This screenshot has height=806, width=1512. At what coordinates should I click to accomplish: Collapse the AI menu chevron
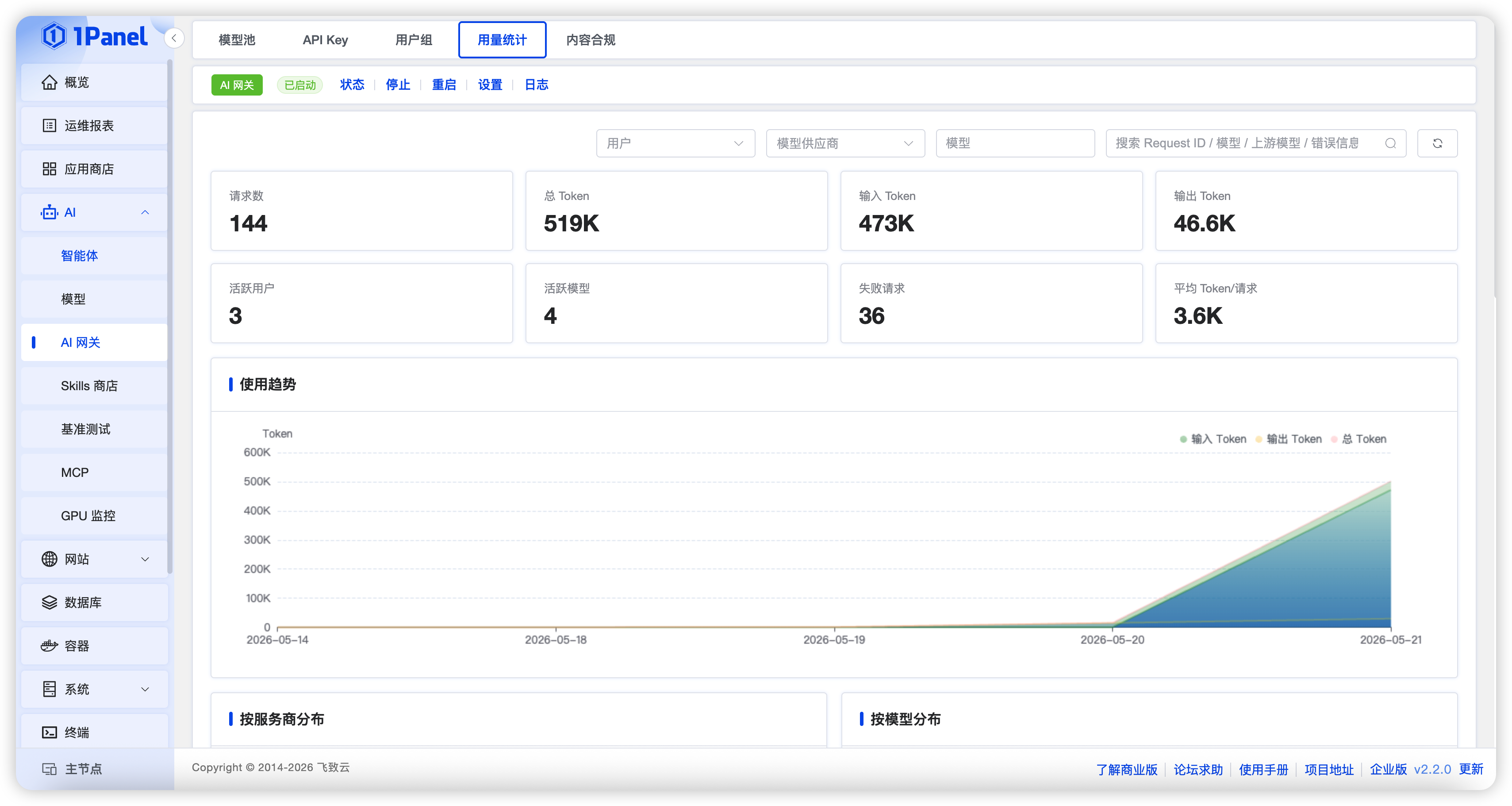point(145,212)
